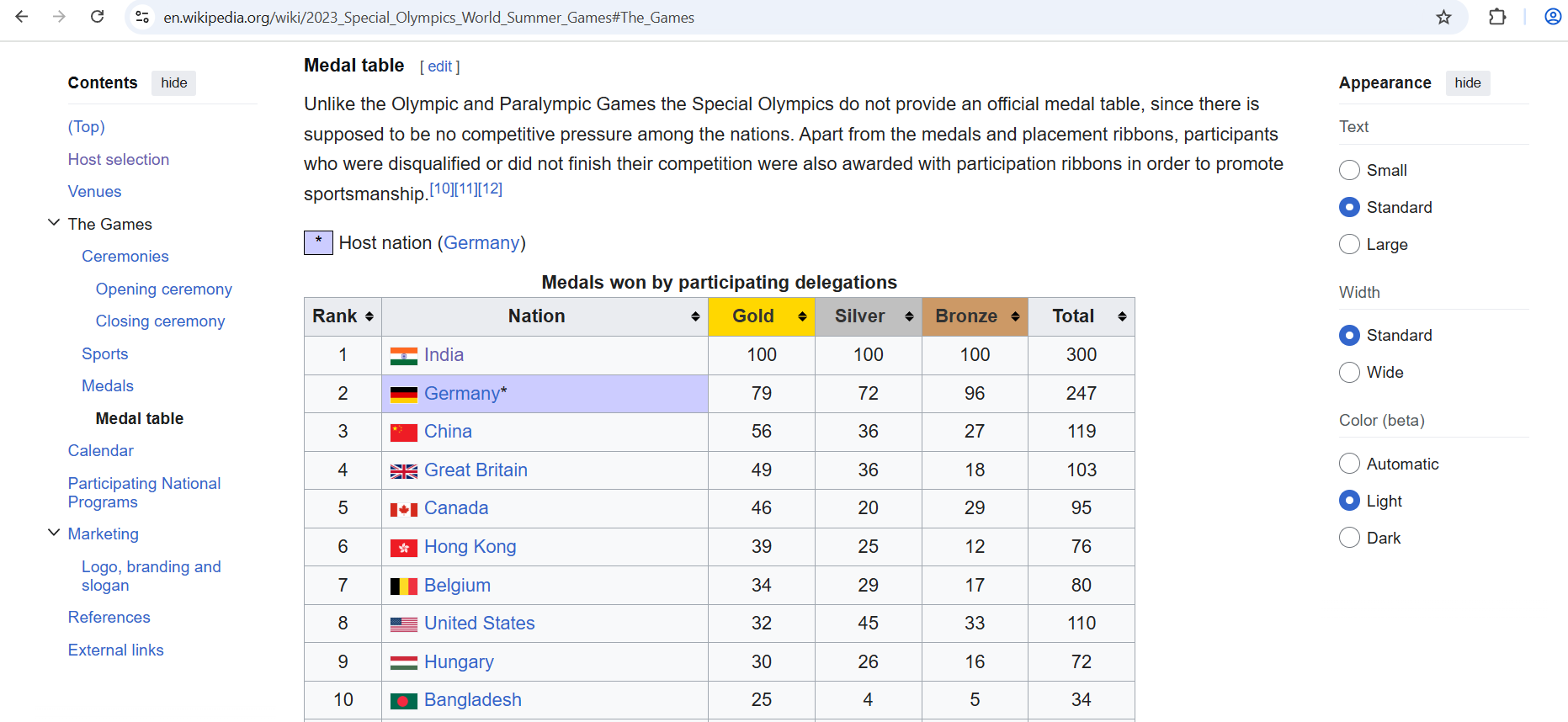Collapse The Games section in contents
The width and height of the screenshot is (1568, 722).
(54, 223)
